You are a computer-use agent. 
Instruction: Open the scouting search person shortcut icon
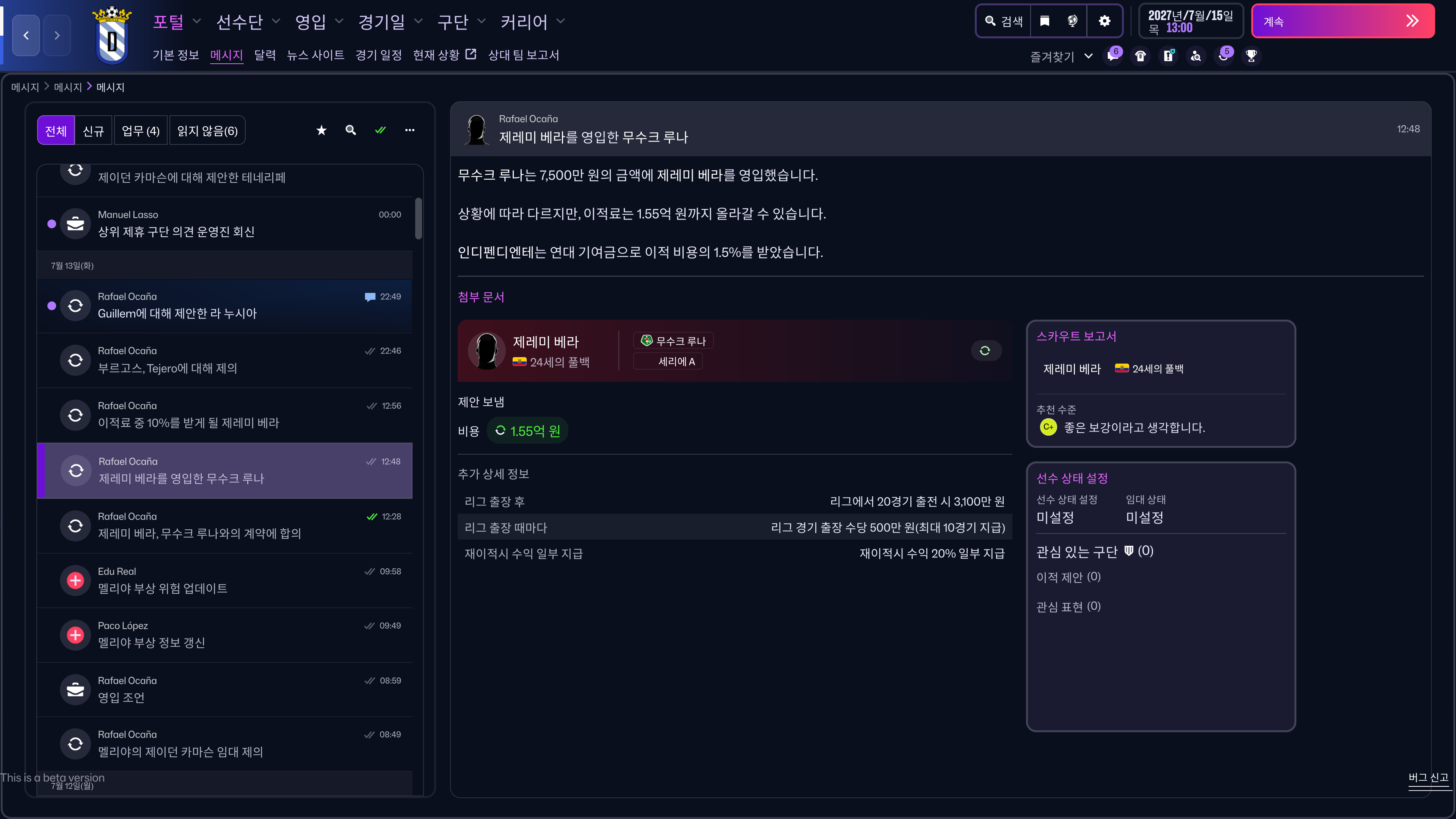point(1196,56)
